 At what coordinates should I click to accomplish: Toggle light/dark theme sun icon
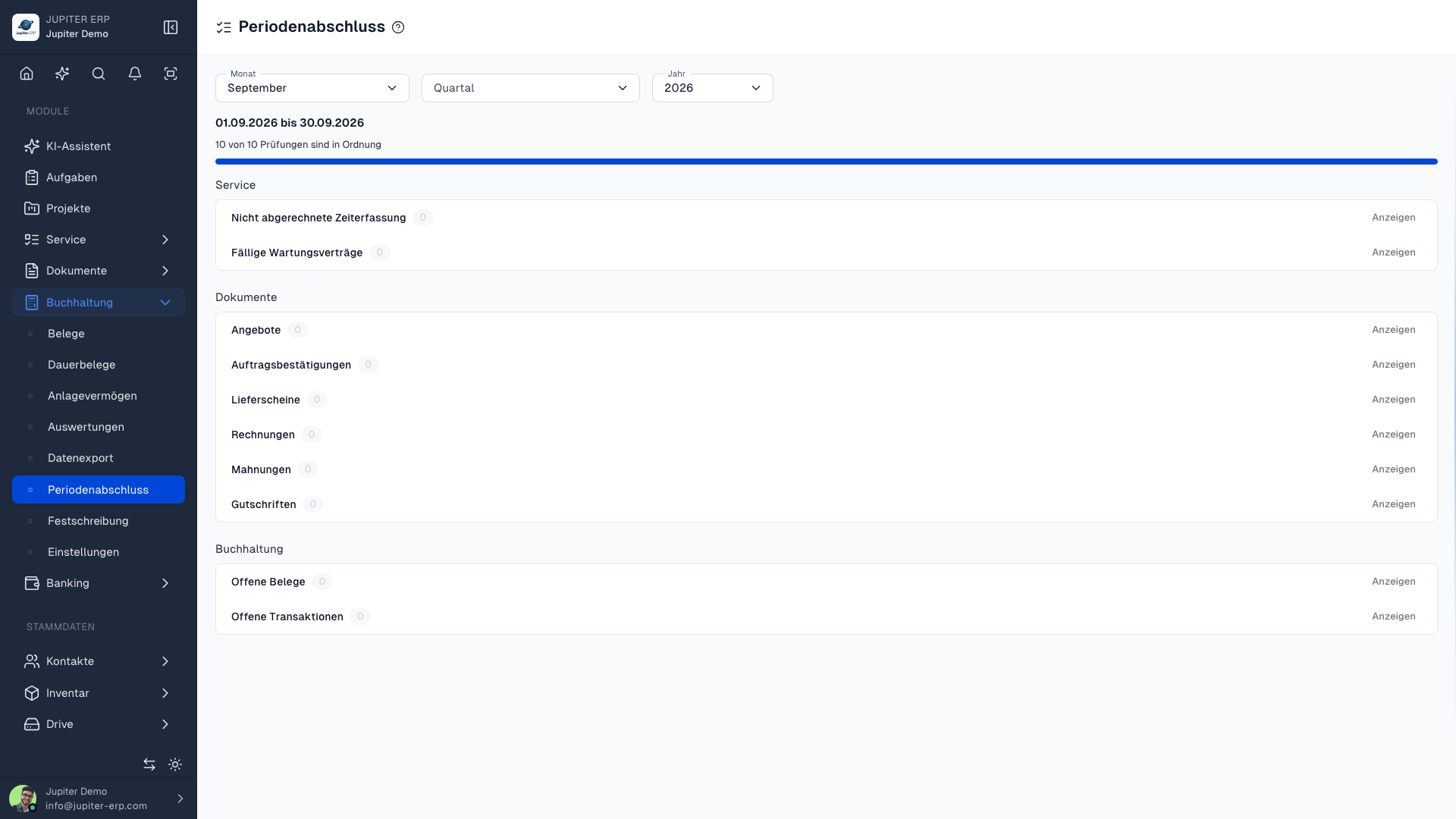(x=175, y=764)
